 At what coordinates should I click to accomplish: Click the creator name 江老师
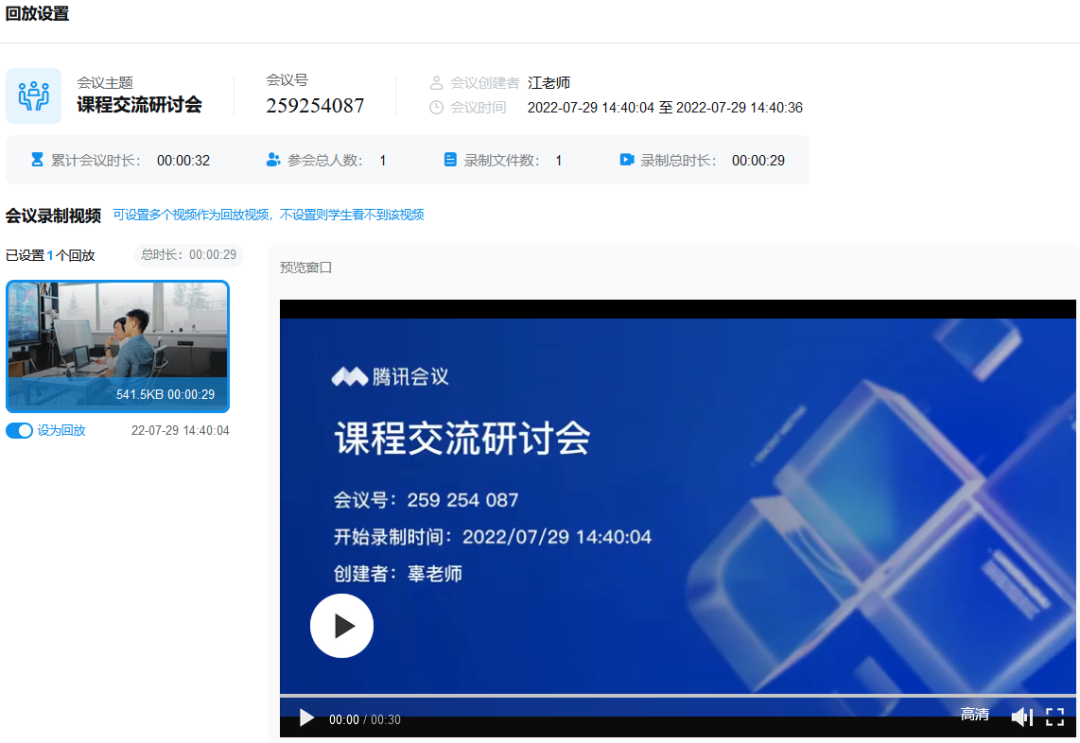548,82
